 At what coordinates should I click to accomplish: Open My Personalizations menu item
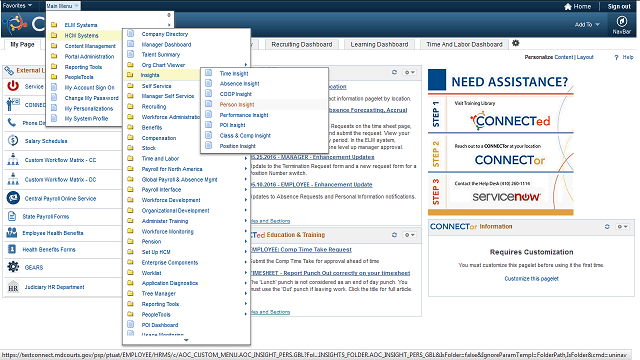89,109
